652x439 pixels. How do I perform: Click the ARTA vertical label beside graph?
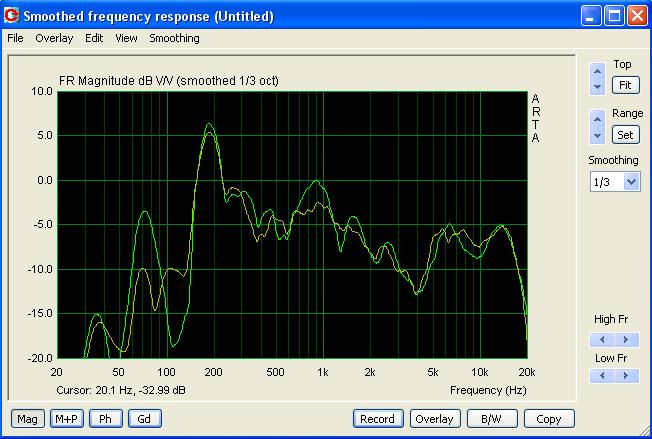coord(536,118)
